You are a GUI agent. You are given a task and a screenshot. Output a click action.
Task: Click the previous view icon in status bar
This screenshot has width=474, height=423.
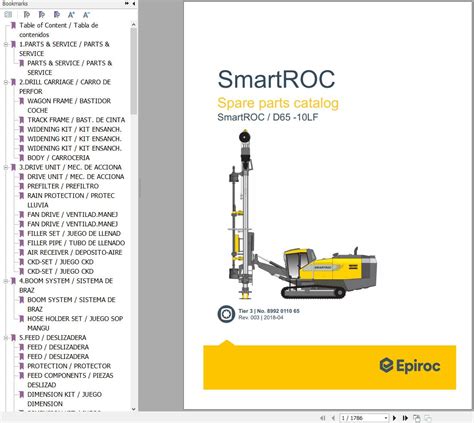[417, 418]
